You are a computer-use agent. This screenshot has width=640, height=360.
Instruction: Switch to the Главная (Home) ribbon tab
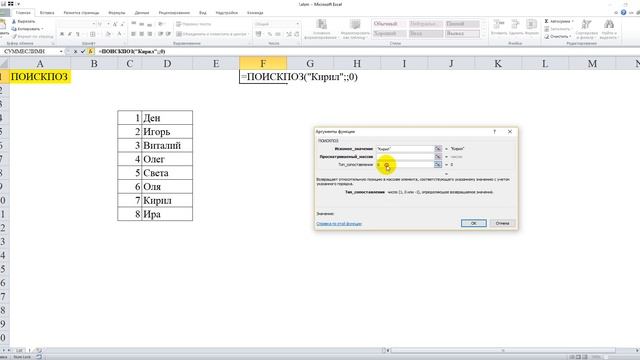[x=23, y=13]
